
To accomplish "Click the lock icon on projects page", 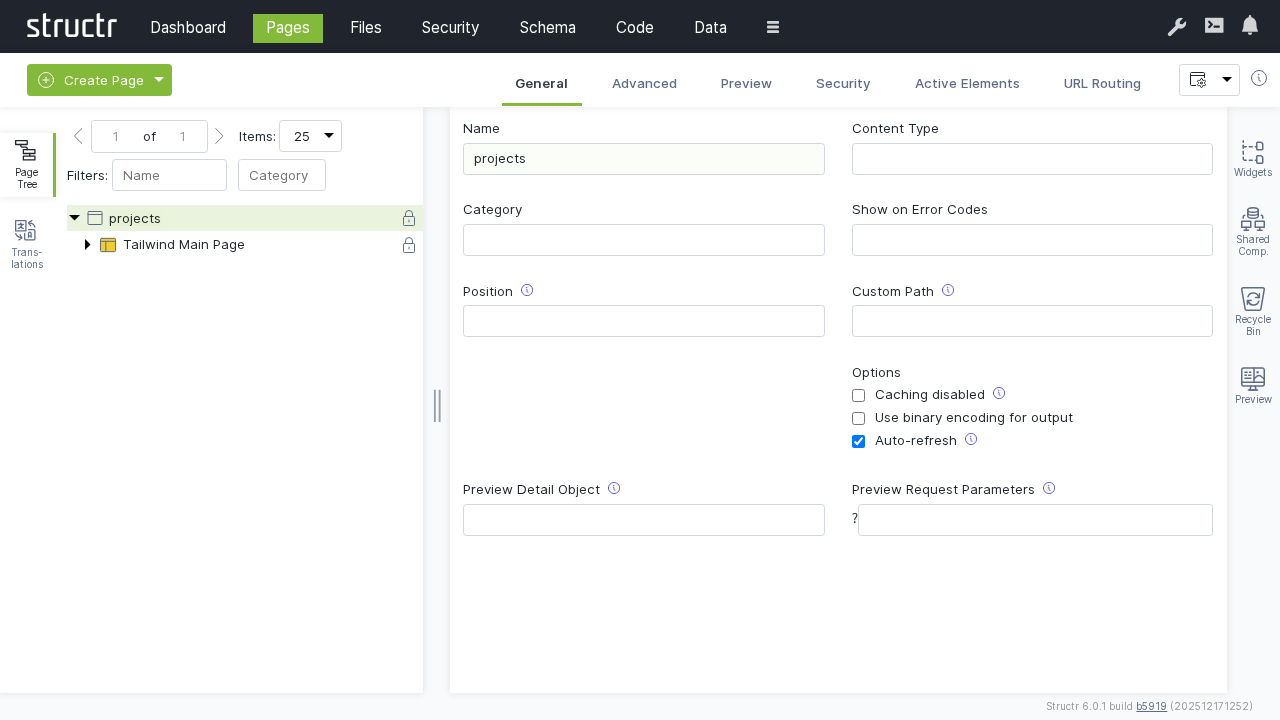I will [x=409, y=218].
